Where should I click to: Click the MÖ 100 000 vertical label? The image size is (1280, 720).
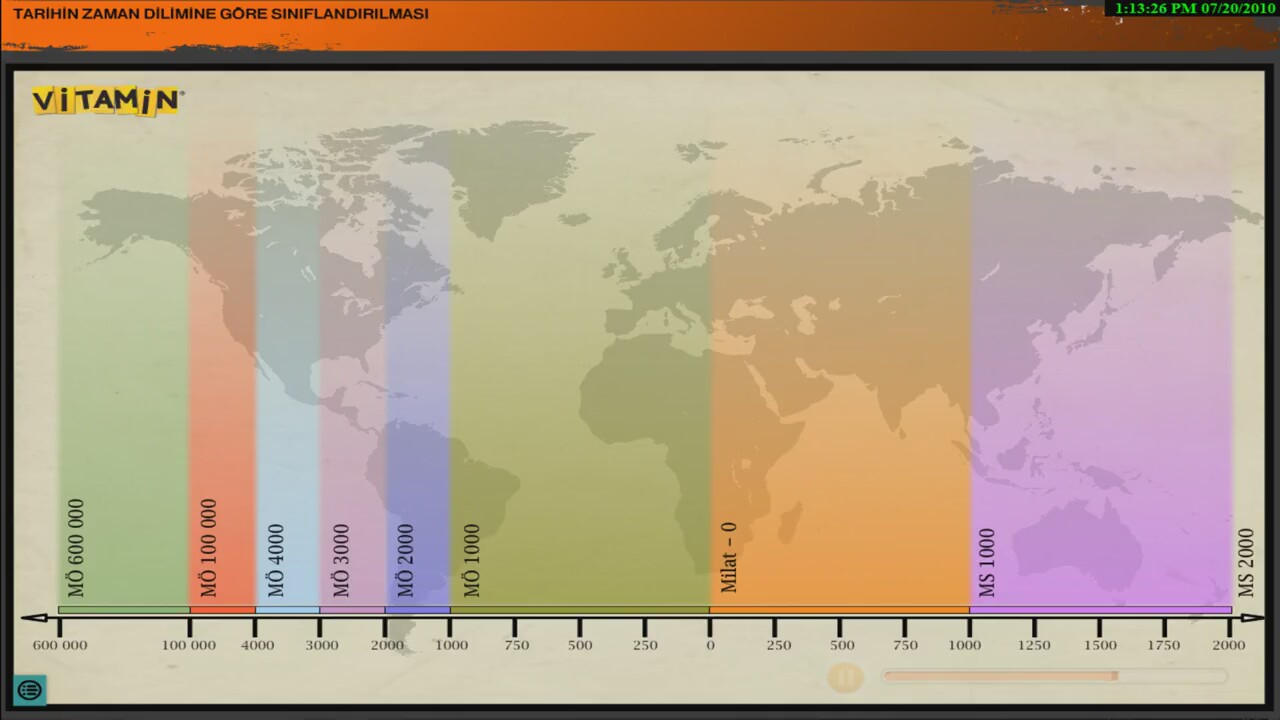[208, 548]
